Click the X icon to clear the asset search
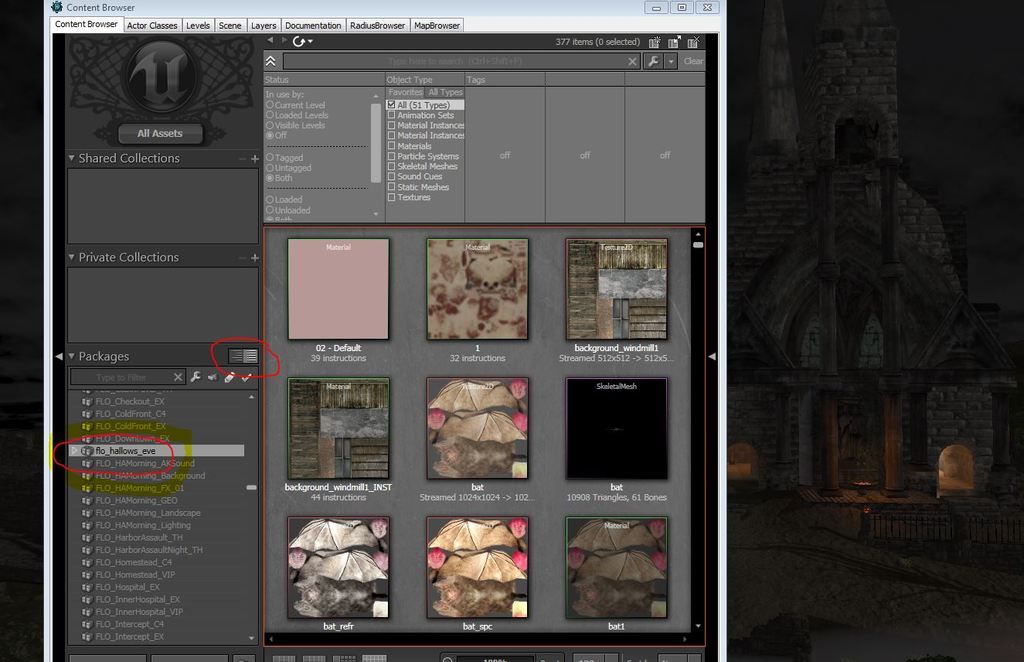 (632, 62)
